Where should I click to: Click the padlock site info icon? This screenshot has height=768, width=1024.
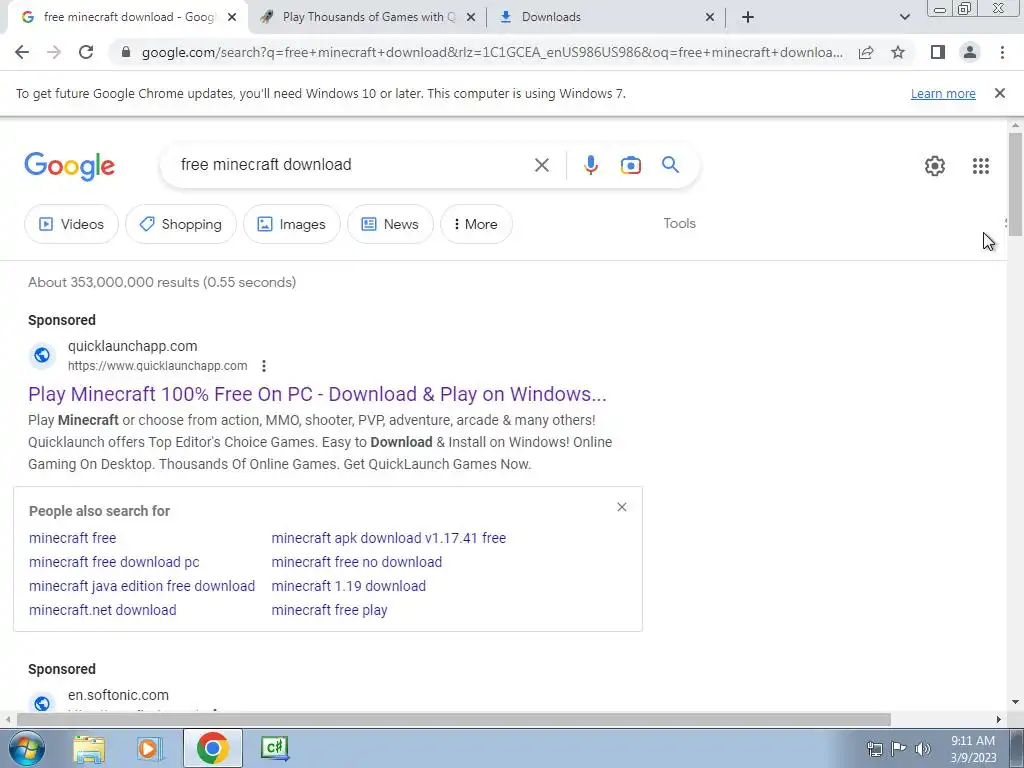[127, 52]
